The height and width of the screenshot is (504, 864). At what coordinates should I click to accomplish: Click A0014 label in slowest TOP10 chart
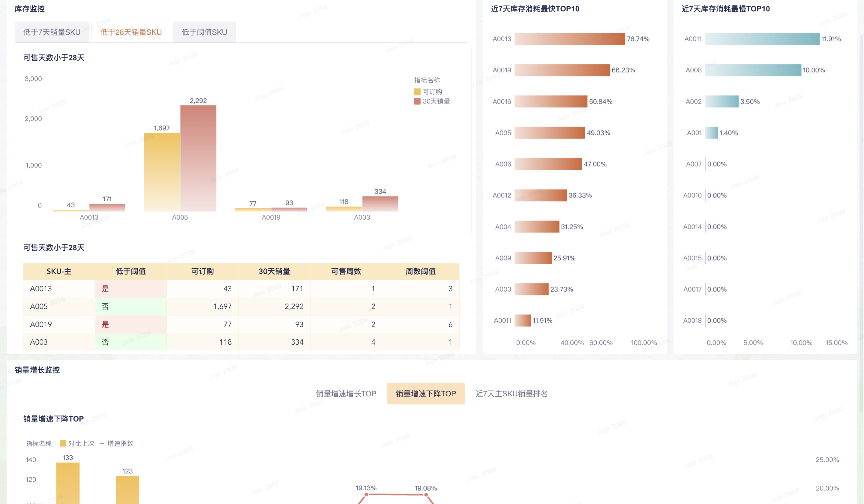(692, 226)
